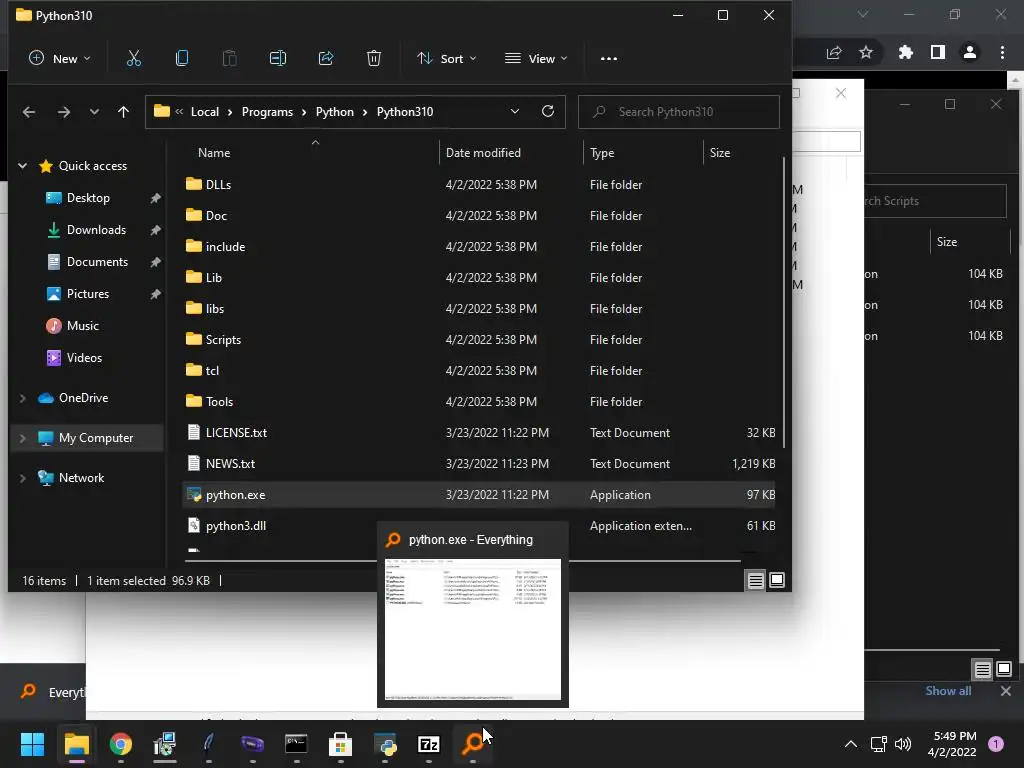Image resolution: width=1024 pixels, height=768 pixels.
Task: Click the python.exe - Everything preview thumbnail
Action: point(473,629)
